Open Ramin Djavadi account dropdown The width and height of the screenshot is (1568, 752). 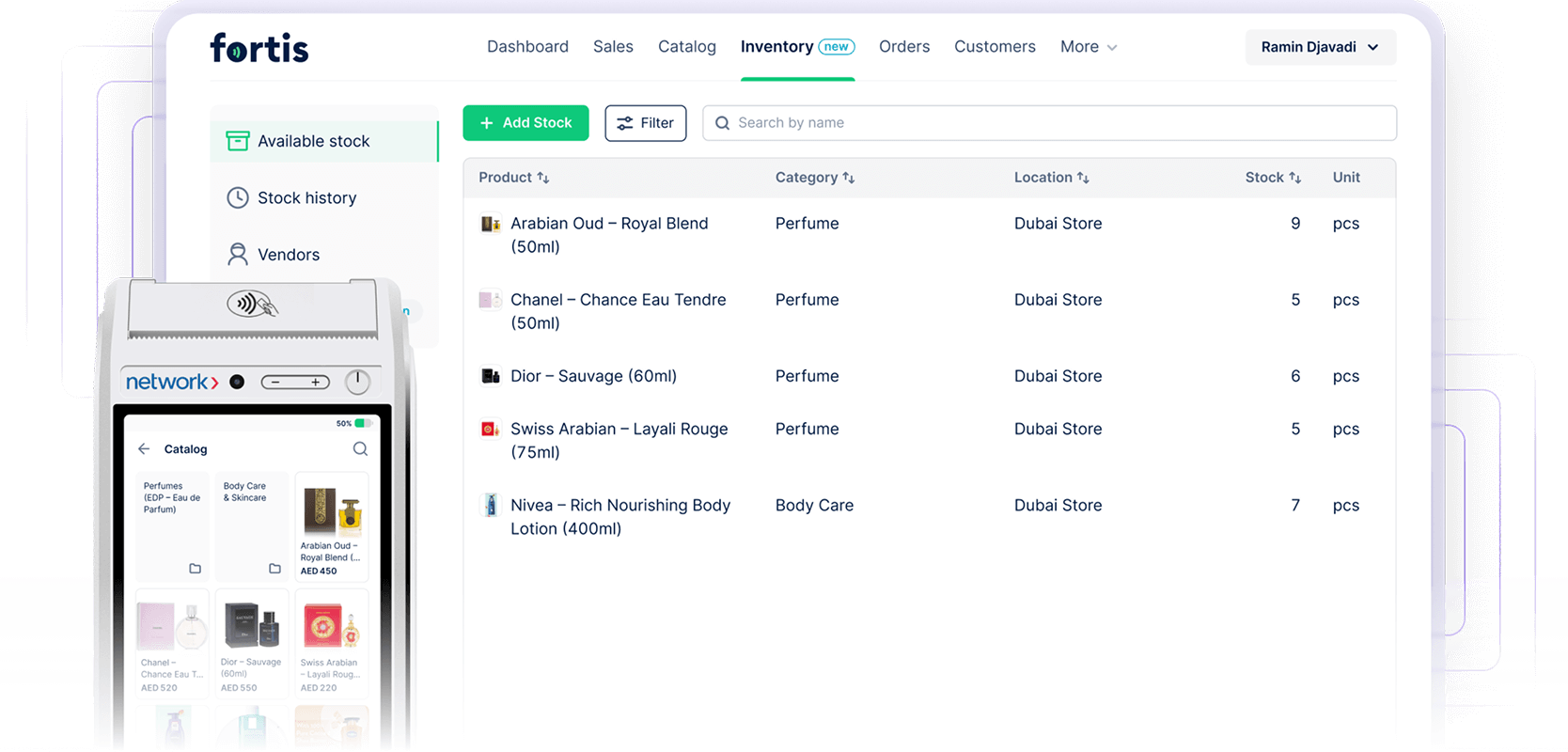pyautogui.click(x=1320, y=47)
